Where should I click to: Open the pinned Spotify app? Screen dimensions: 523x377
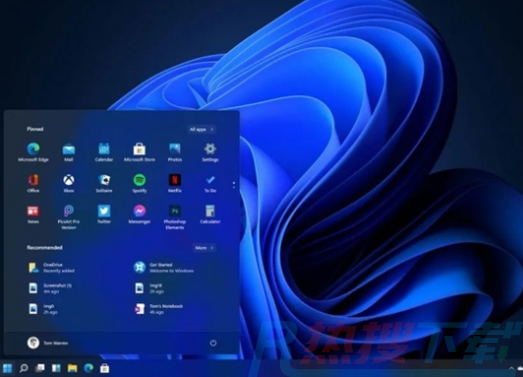click(x=139, y=183)
